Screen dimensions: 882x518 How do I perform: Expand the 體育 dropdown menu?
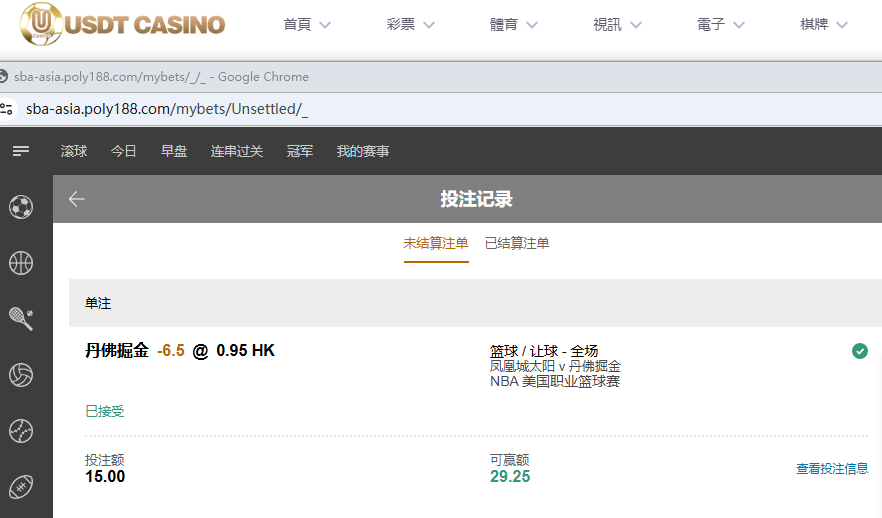click(514, 24)
